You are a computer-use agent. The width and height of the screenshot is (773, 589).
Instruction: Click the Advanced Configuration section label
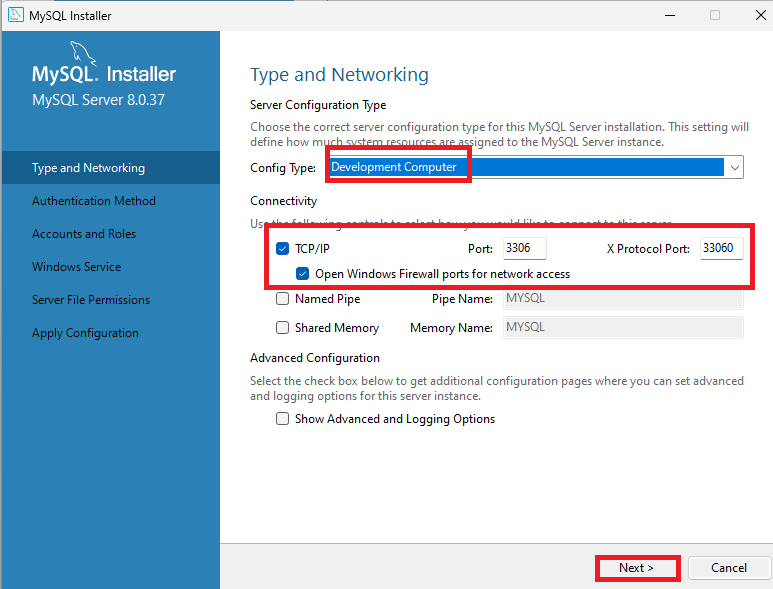pyautogui.click(x=315, y=358)
